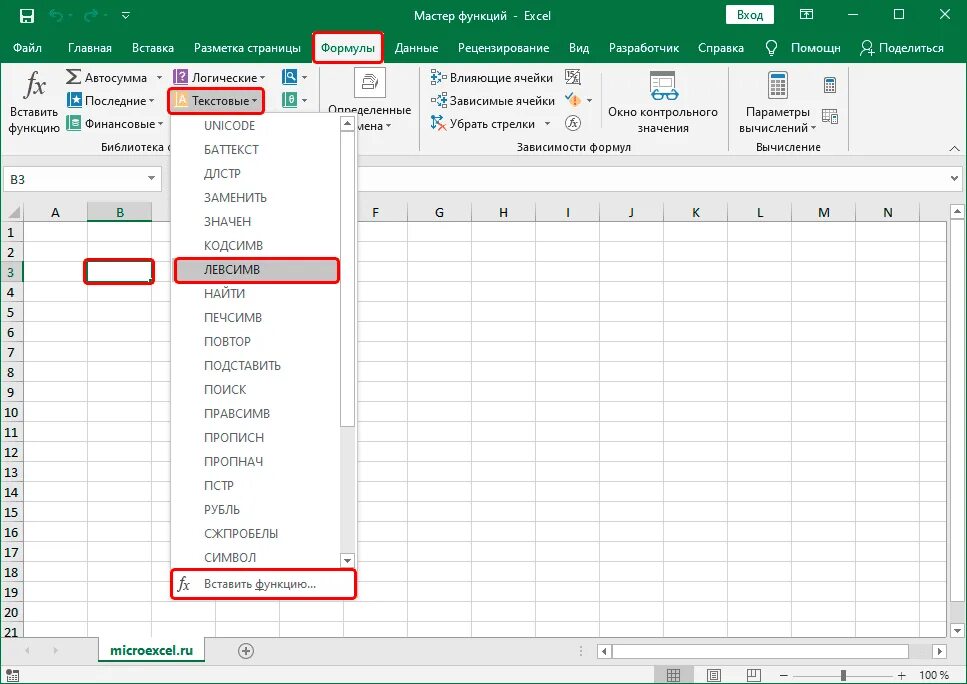Click the Save icon in title bar
Viewport: 967px width, 684px height.
tap(27, 15)
